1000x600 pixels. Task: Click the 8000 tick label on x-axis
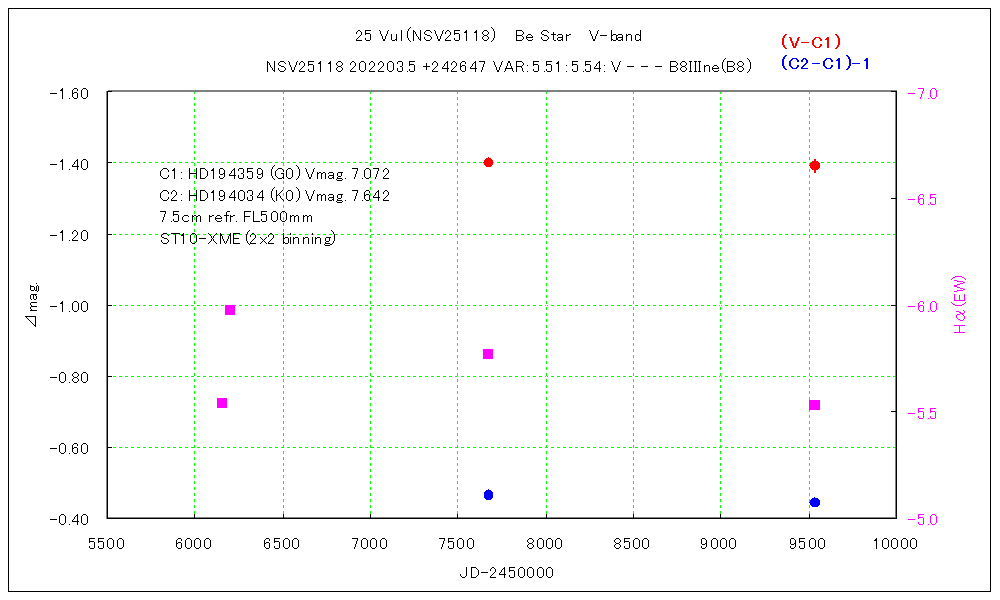click(x=545, y=543)
